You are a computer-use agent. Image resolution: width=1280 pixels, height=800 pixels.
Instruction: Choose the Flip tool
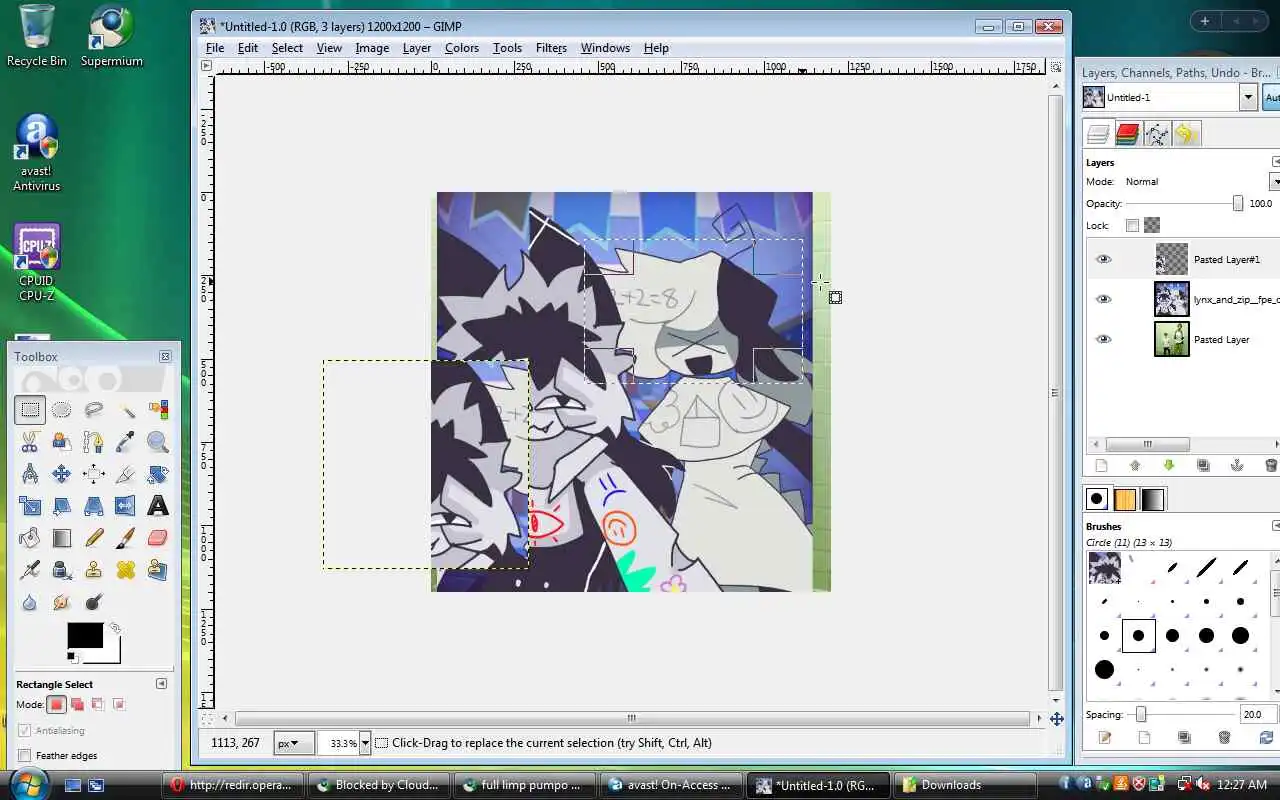(126, 505)
